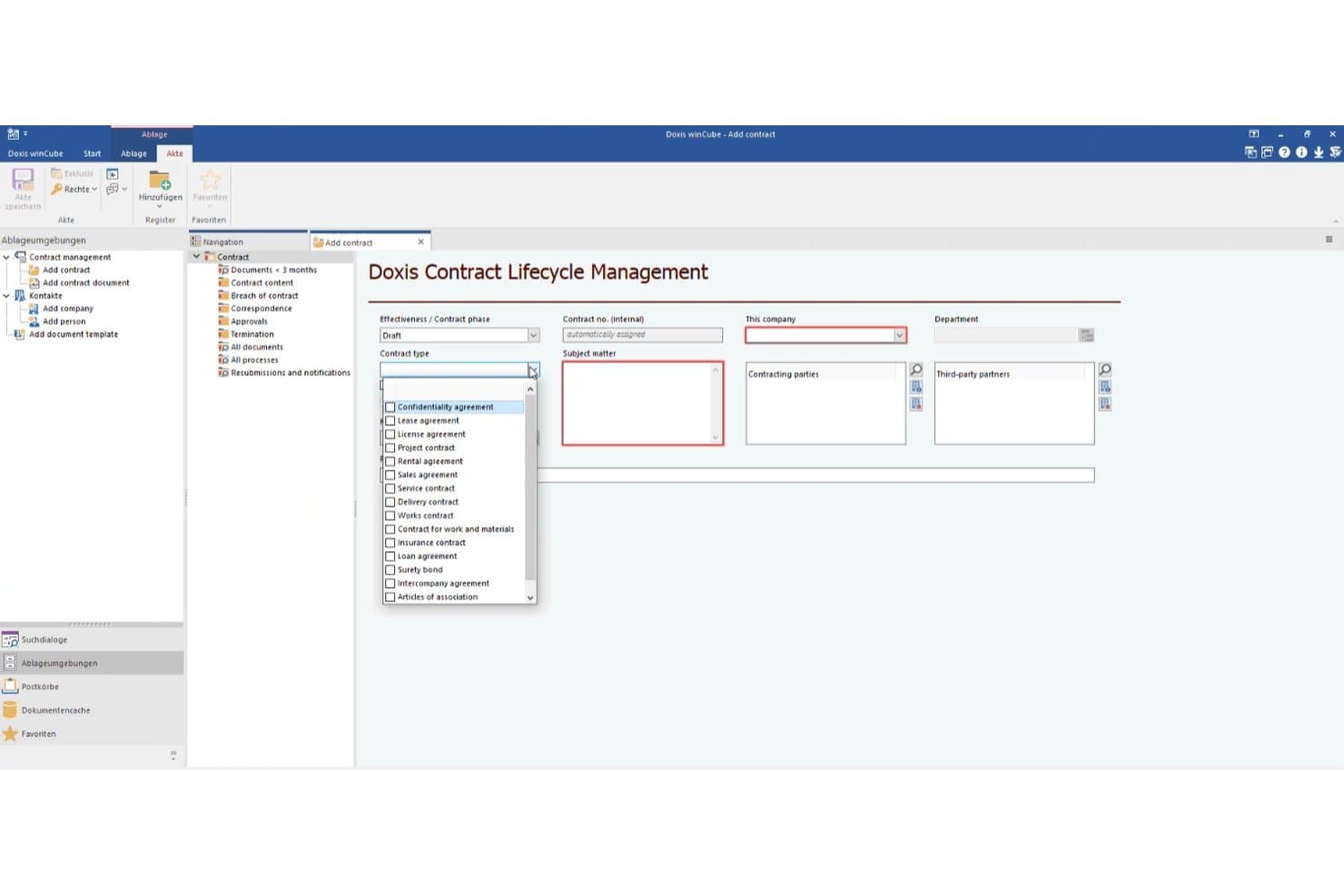
Task: Open This company dropdown
Action: (x=899, y=336)
